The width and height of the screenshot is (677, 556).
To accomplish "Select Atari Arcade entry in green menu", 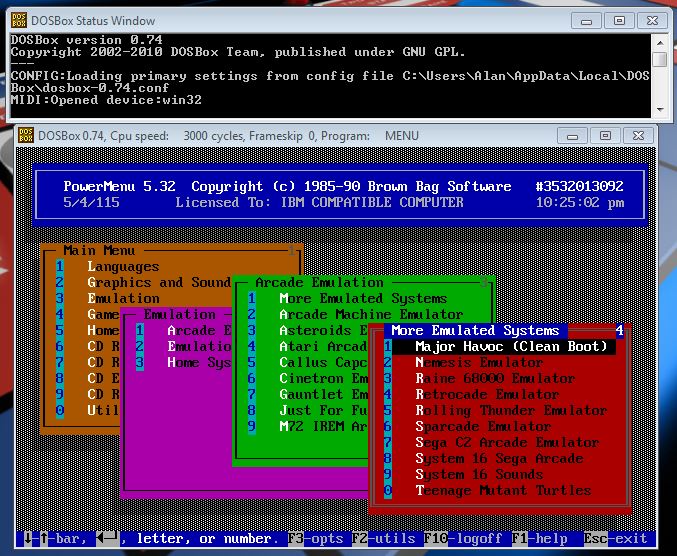I will pyautogui.click(x=323, y=346).
